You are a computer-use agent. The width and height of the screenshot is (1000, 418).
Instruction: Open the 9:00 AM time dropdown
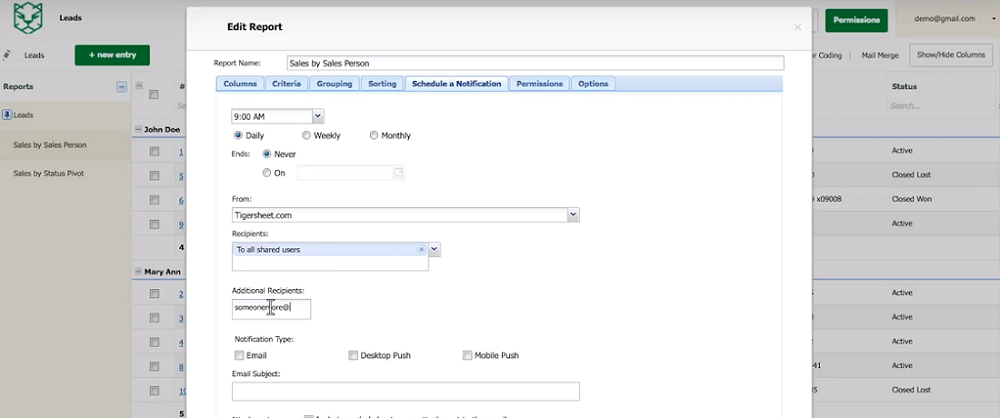(318, 116)
